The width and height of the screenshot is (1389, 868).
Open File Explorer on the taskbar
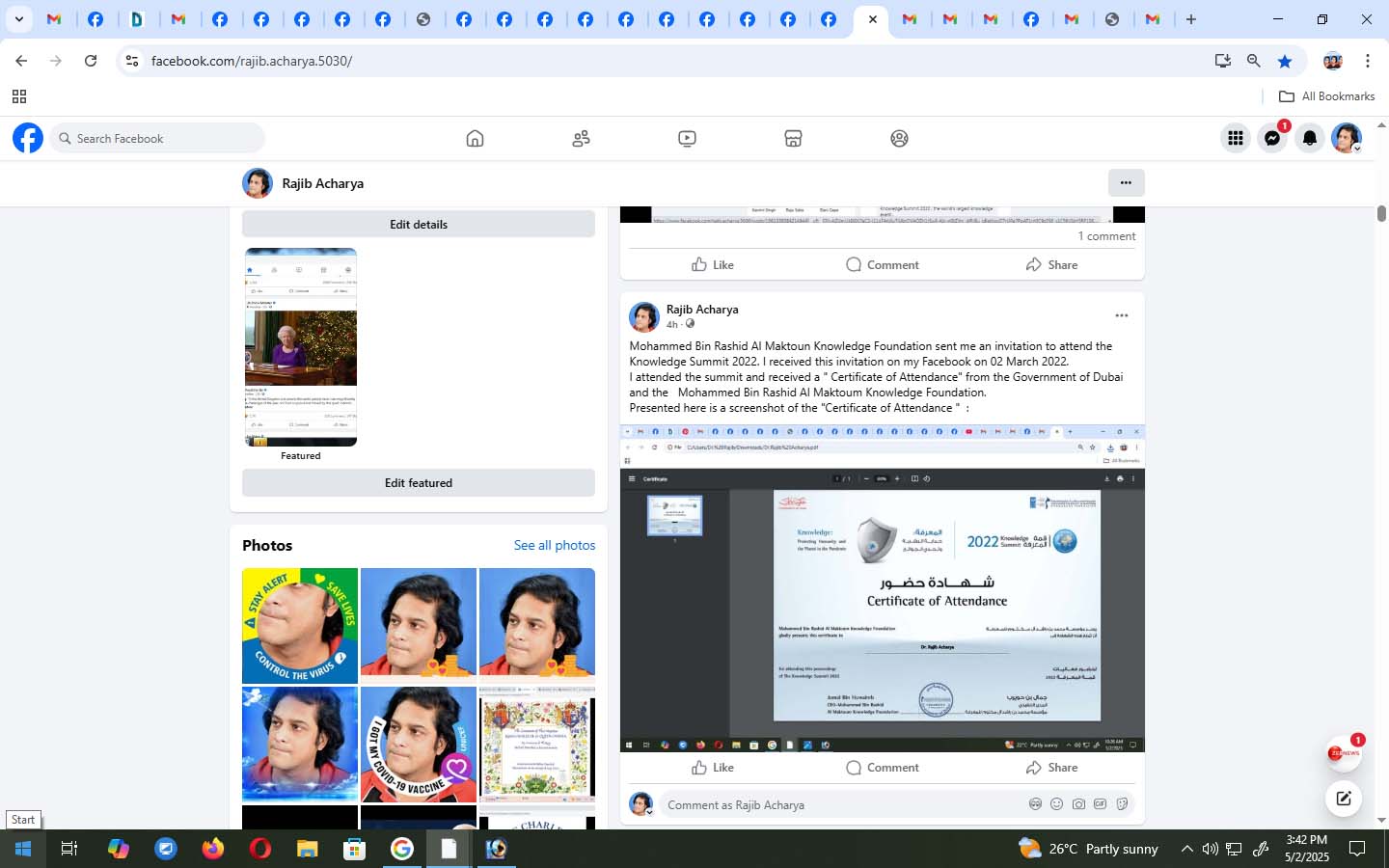tap(307, 849)
